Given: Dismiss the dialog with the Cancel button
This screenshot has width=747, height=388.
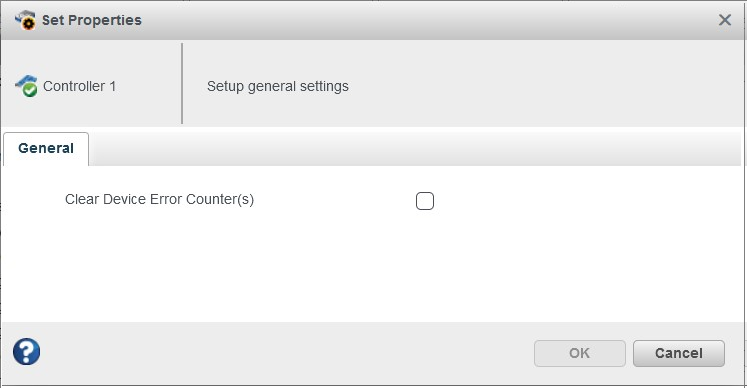Looking at the screenshot, I should coord(678,353).
